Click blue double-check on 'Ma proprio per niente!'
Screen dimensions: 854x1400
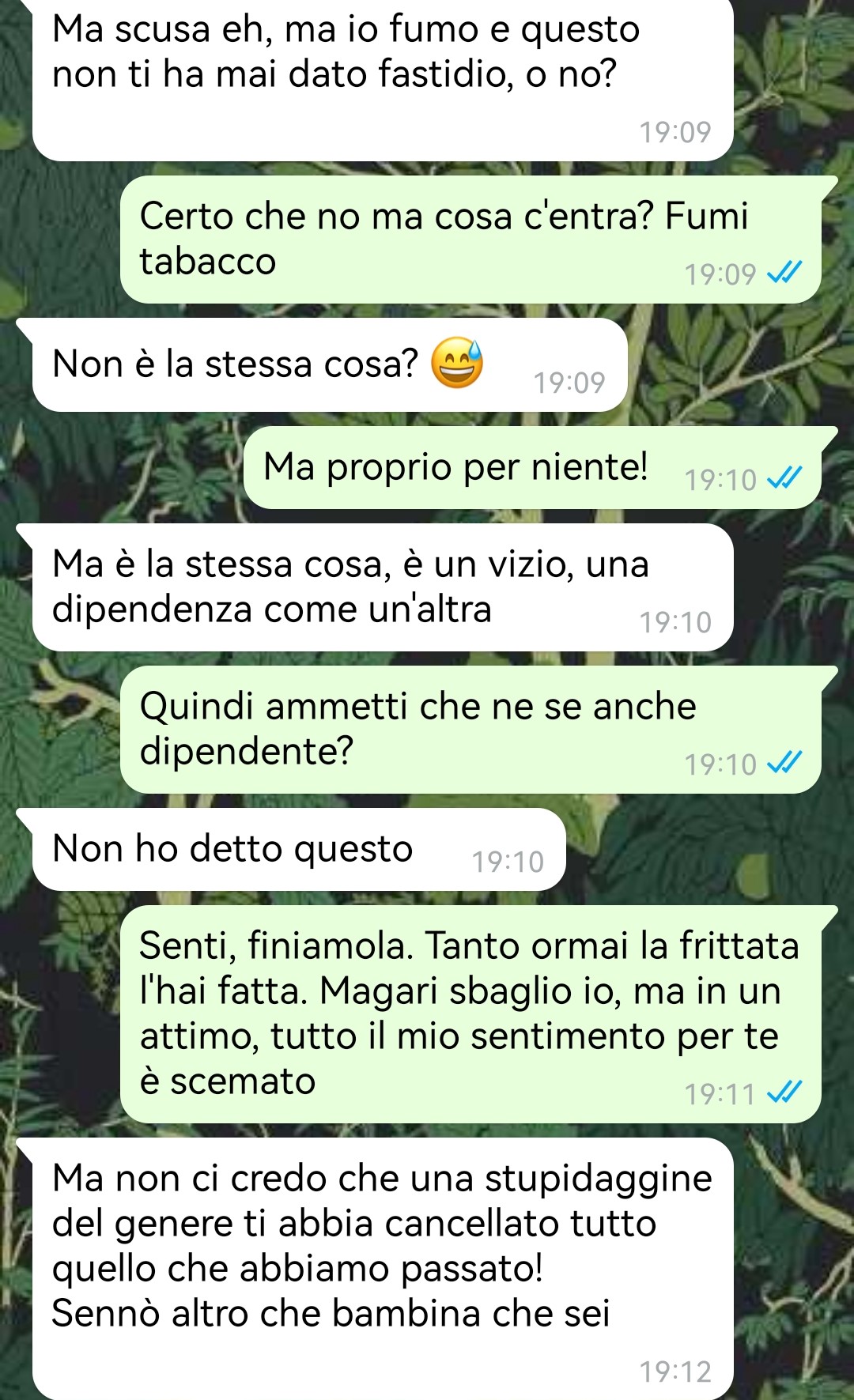pos(785,478)
